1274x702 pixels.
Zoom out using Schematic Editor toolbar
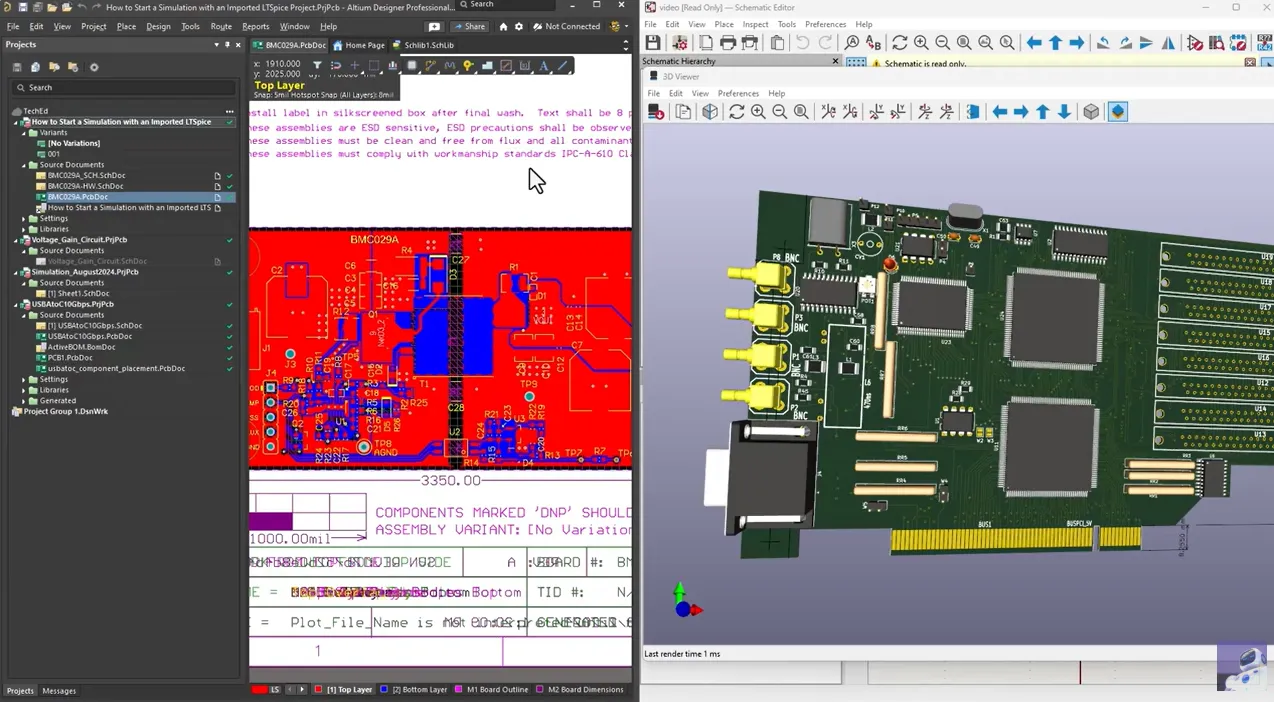[942, 43]
